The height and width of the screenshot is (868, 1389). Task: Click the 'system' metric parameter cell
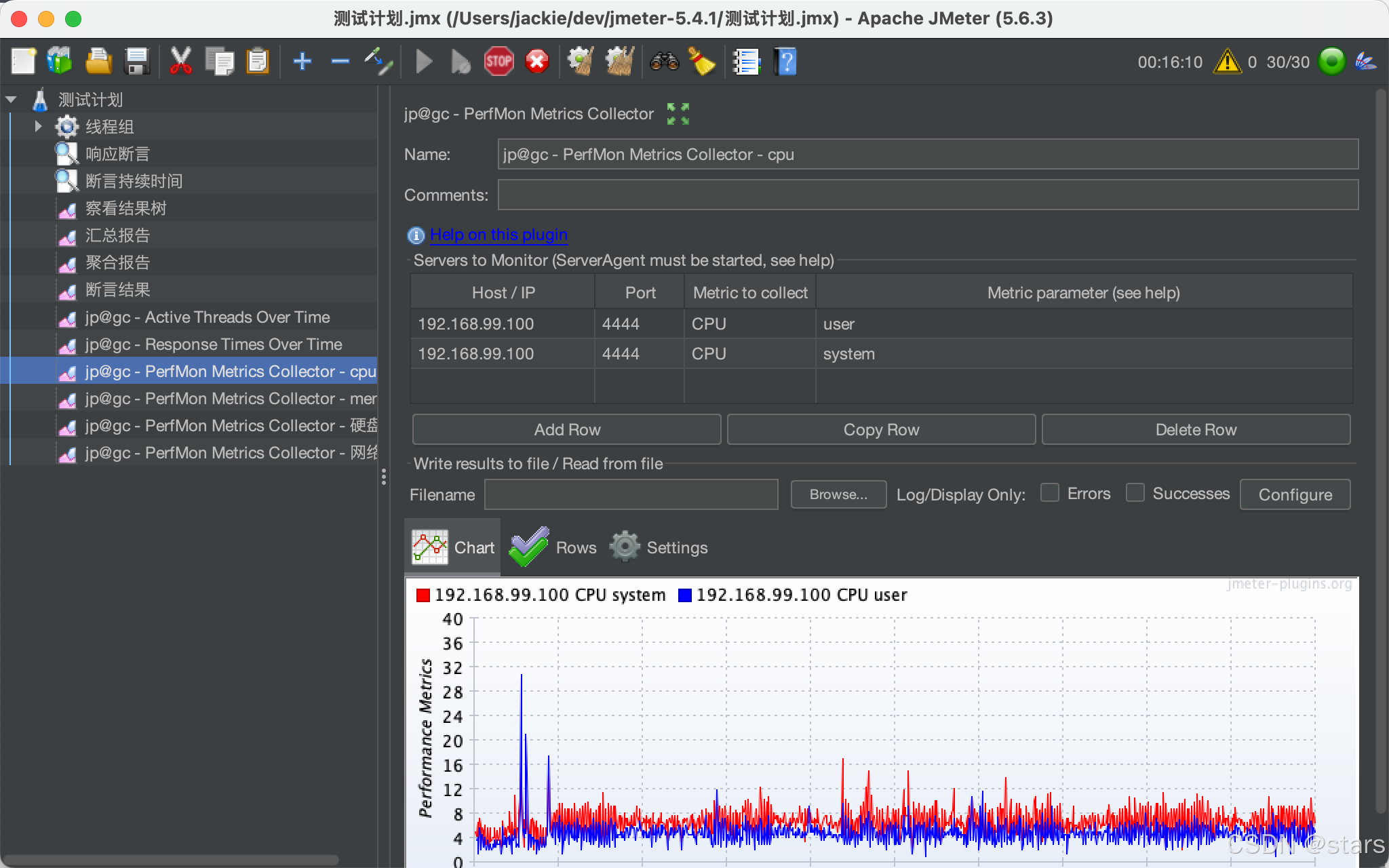coord(1084,353)
